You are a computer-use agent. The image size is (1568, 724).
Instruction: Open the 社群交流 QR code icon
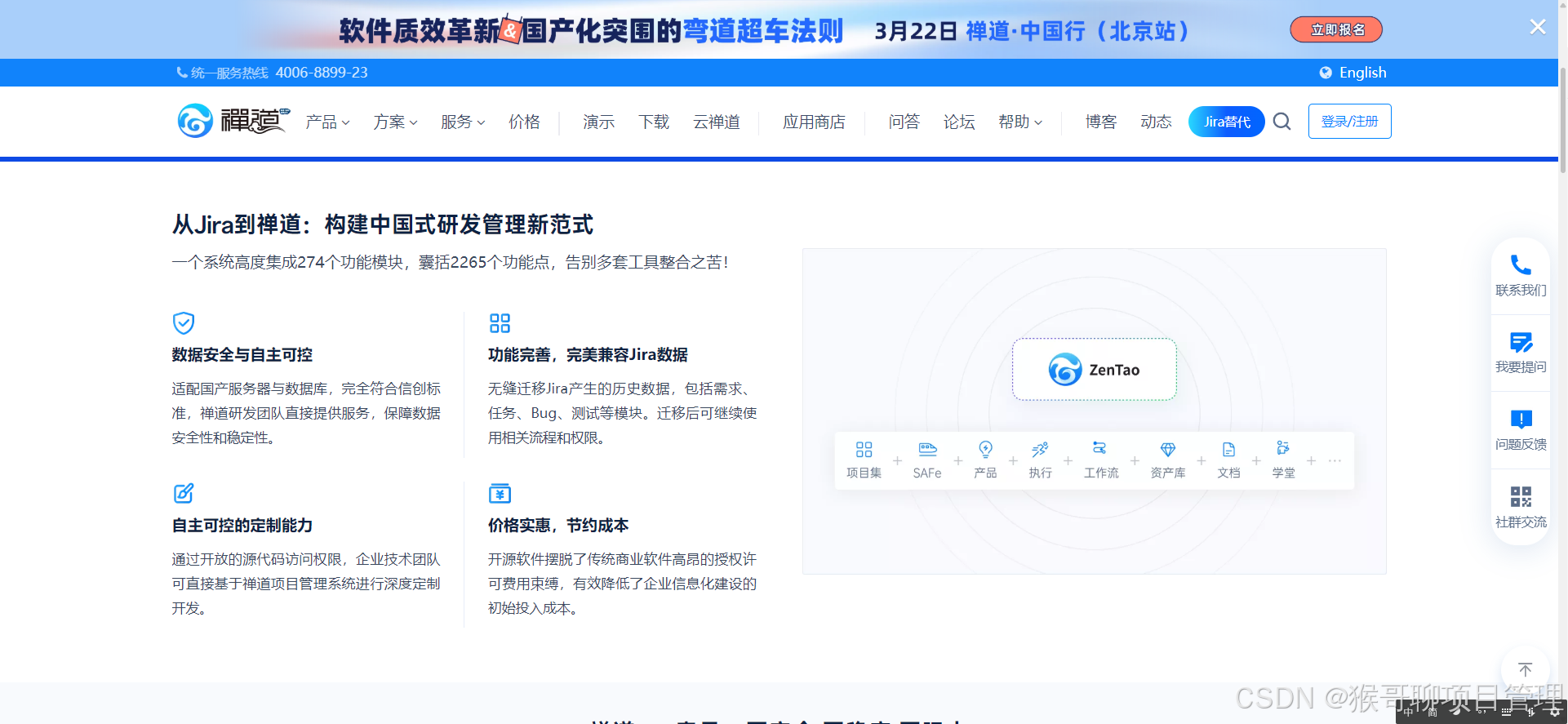pos(1521,496)
